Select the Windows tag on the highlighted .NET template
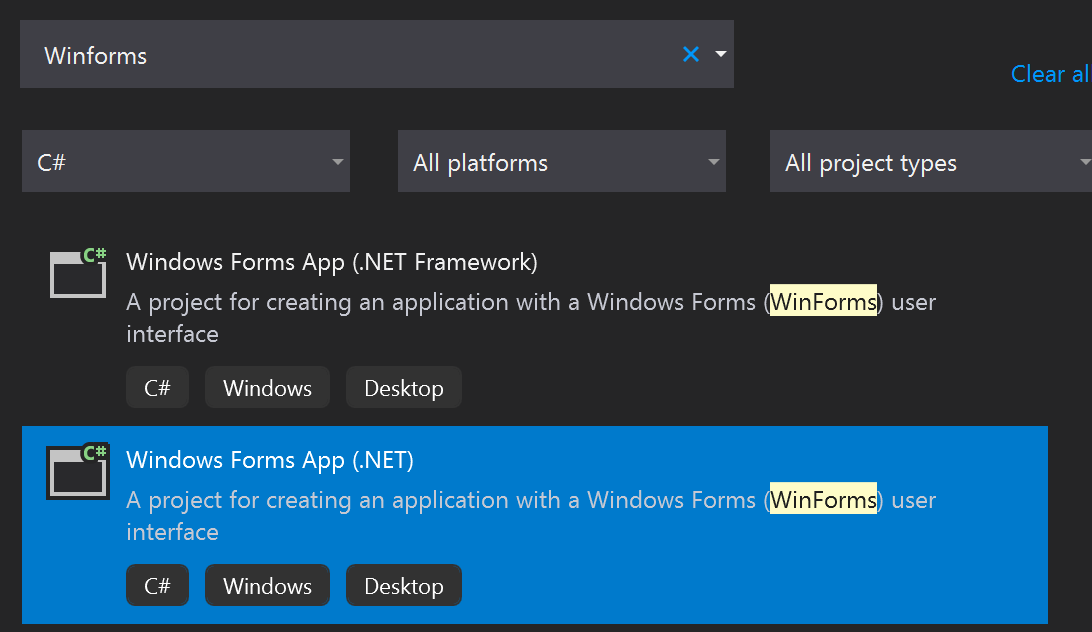 coord(267,585)
